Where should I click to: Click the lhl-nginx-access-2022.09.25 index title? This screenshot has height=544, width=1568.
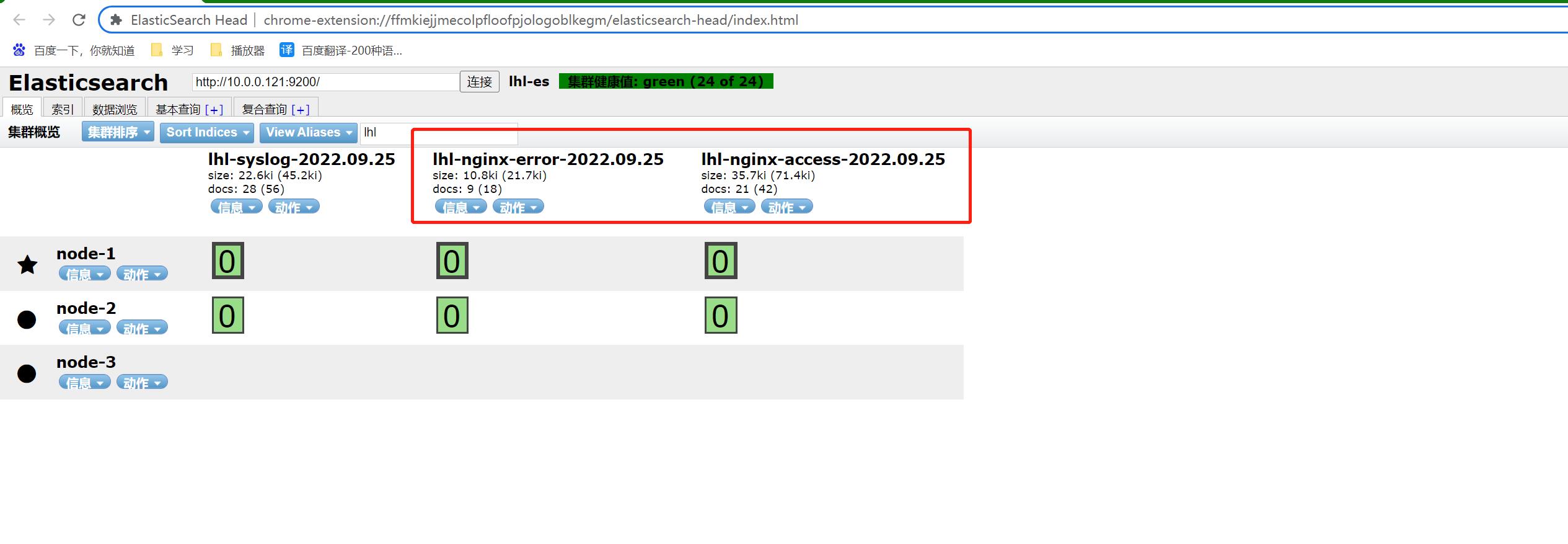823,159
